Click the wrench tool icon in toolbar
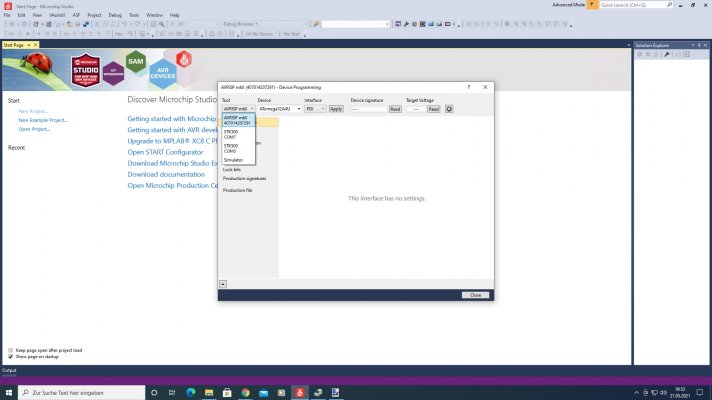The height and width of the screenshot is (400, 712). point(406,24)
